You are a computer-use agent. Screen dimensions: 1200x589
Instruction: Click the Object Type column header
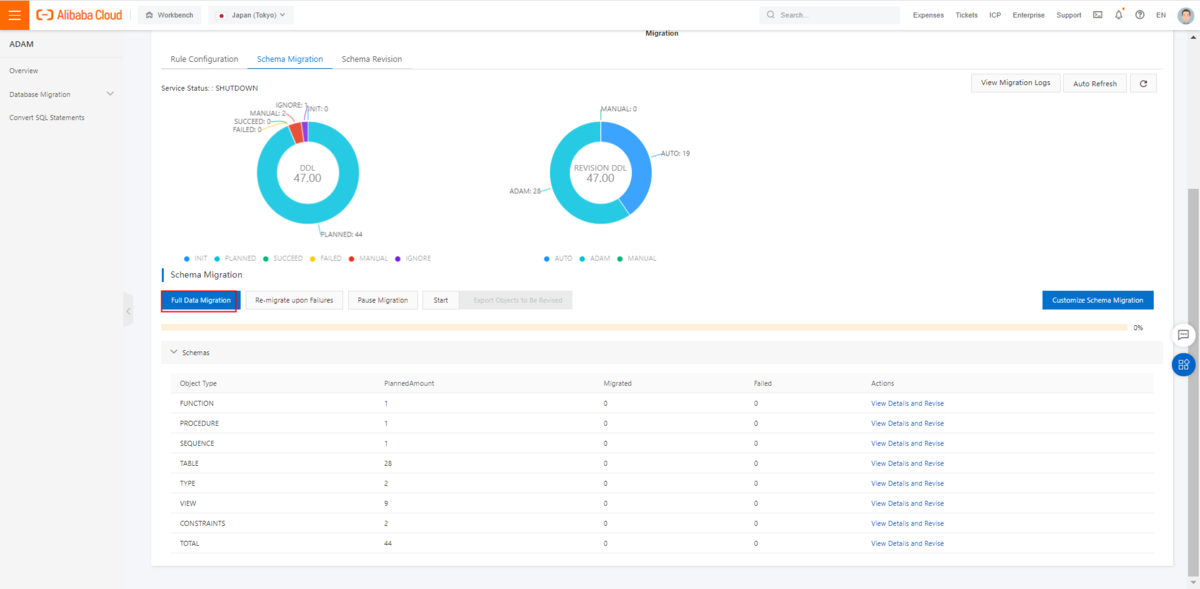coord(198,383)
